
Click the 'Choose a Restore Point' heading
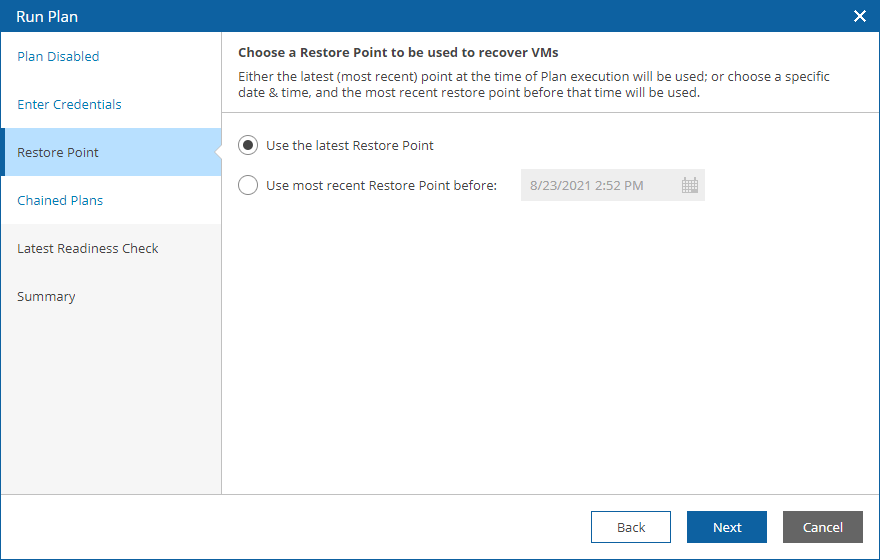tap(398, 52)
